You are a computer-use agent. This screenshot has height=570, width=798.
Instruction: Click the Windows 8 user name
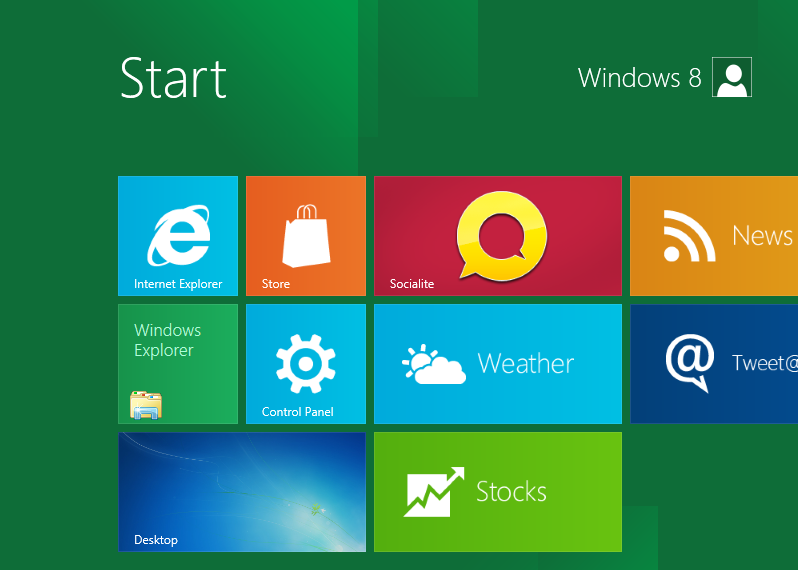[x=640, y=78]
